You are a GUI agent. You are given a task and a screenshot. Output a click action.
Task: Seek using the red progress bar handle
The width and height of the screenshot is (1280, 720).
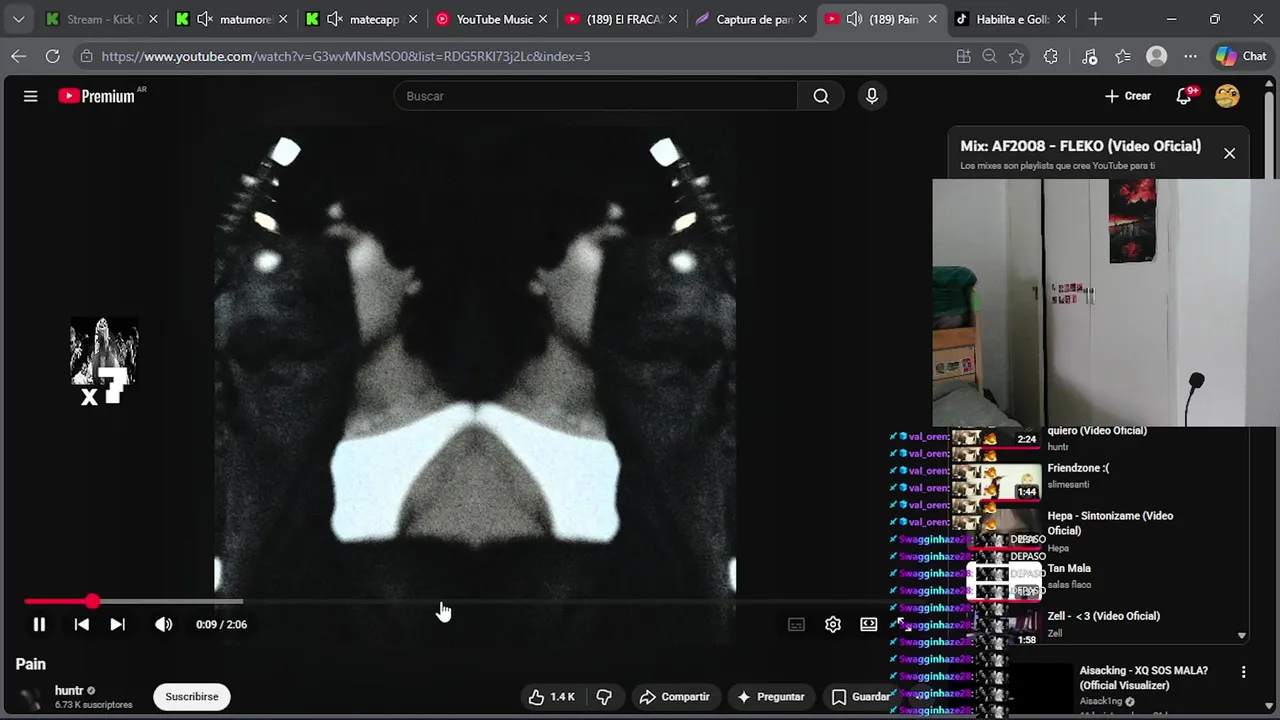coord(92,601)
